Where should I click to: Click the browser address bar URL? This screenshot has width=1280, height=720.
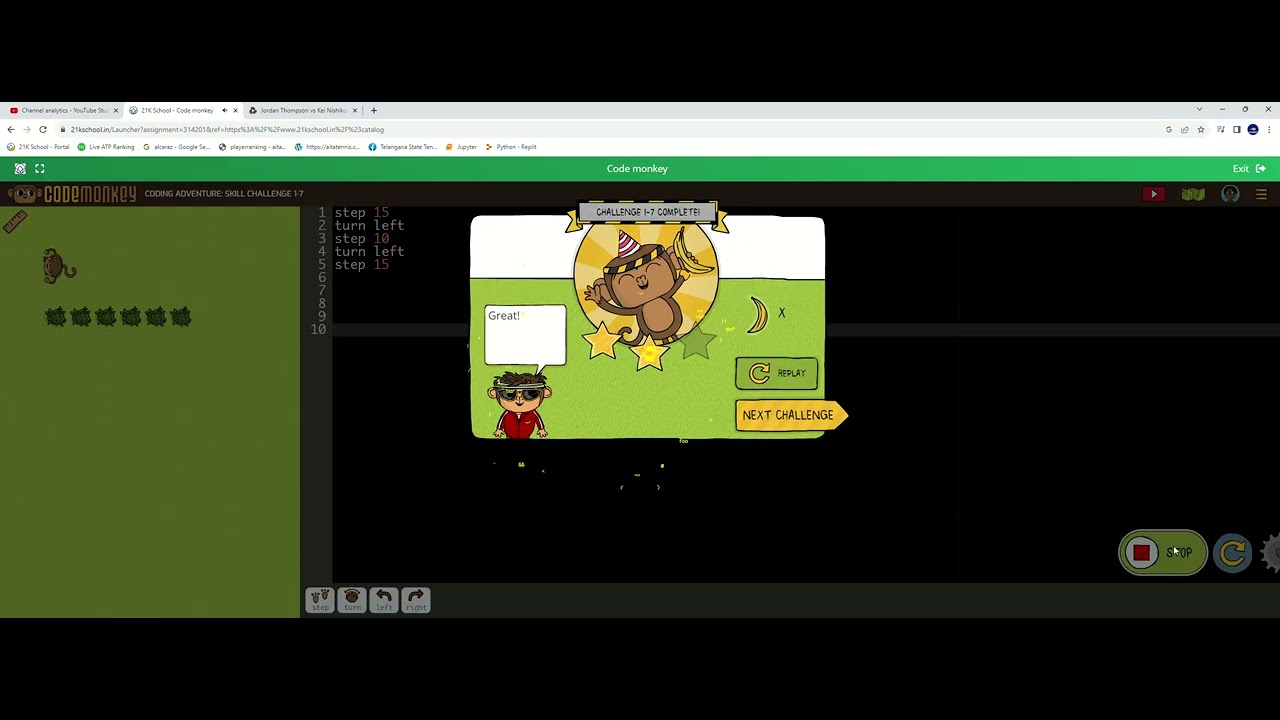click(x=228, y=129)
